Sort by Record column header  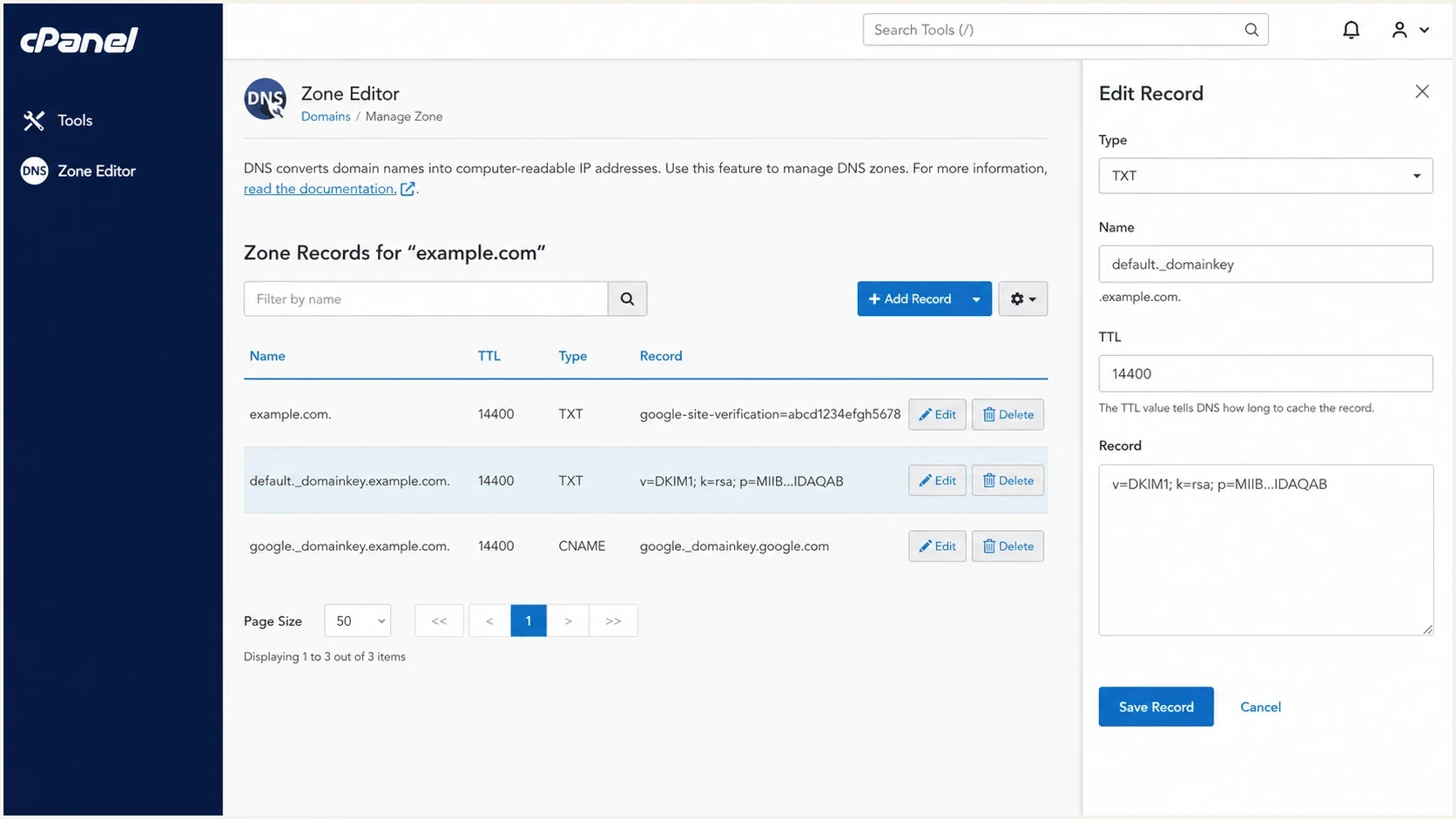pos(661,356)
